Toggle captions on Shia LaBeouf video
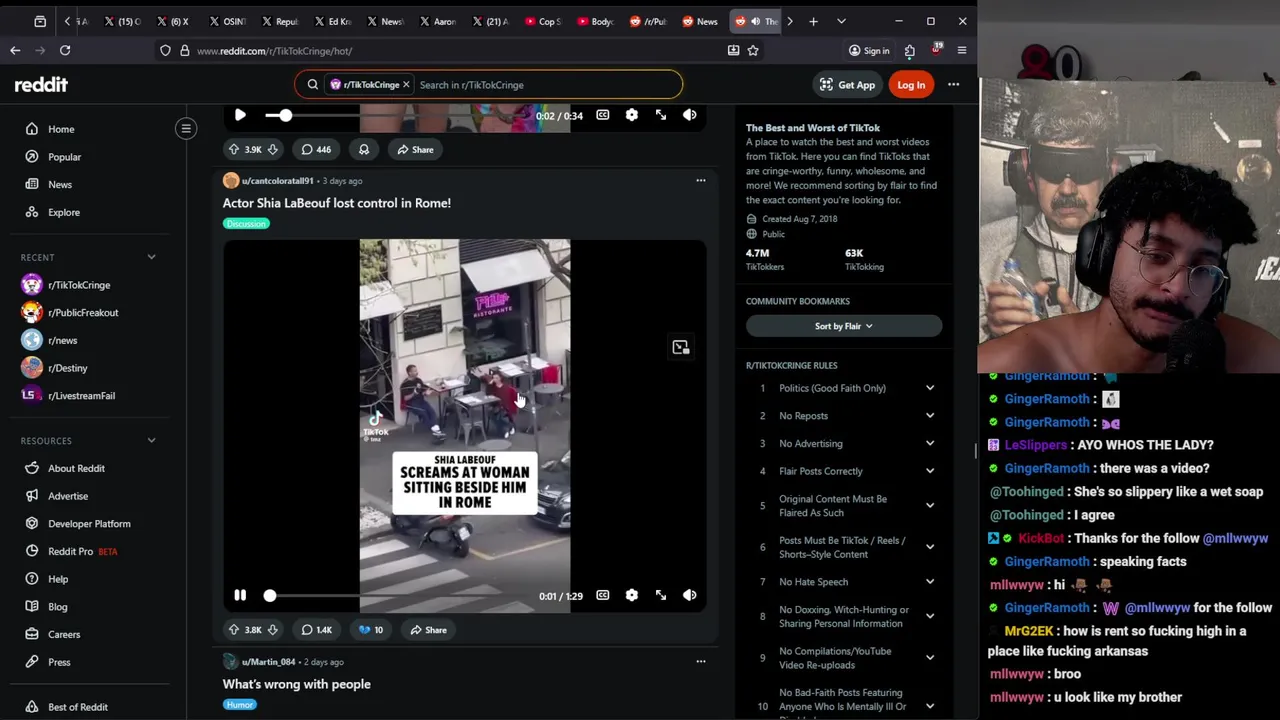Image resolution: width=1280 pixels, height=720 pixels. 603,595
